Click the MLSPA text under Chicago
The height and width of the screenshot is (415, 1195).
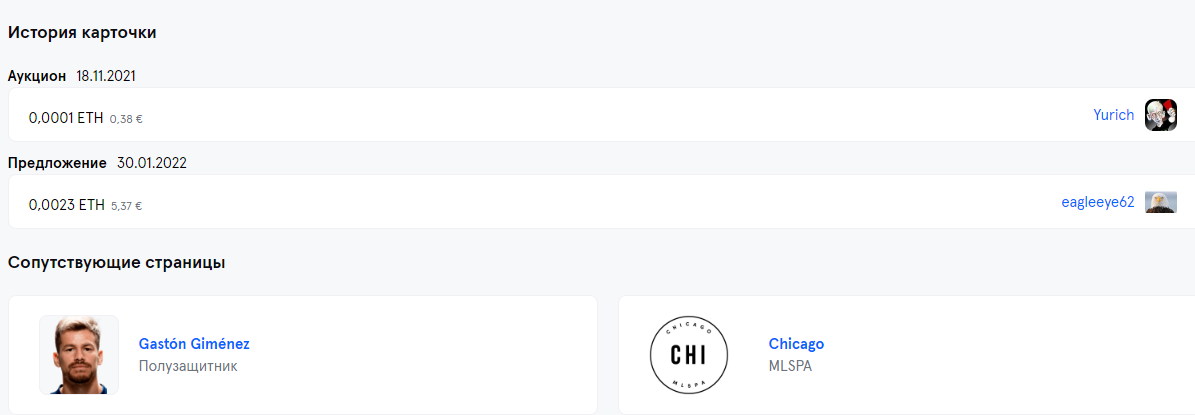(790, 366)
